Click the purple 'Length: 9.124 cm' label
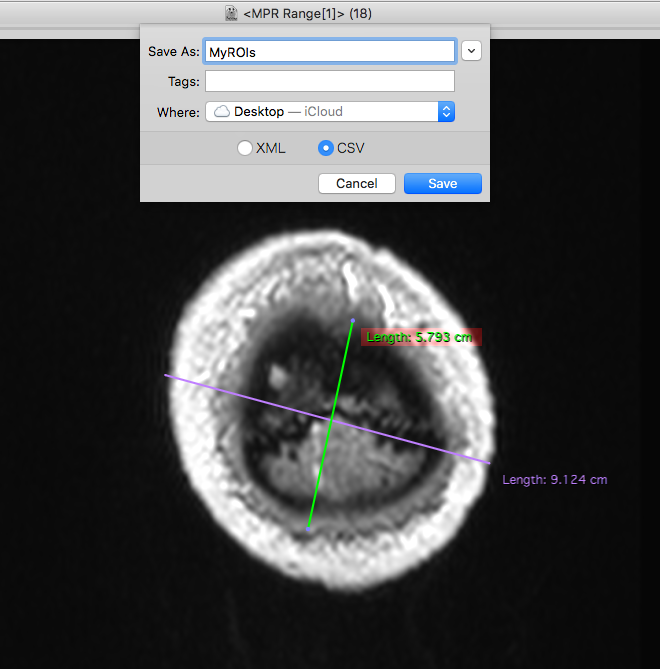 point(554,480)
